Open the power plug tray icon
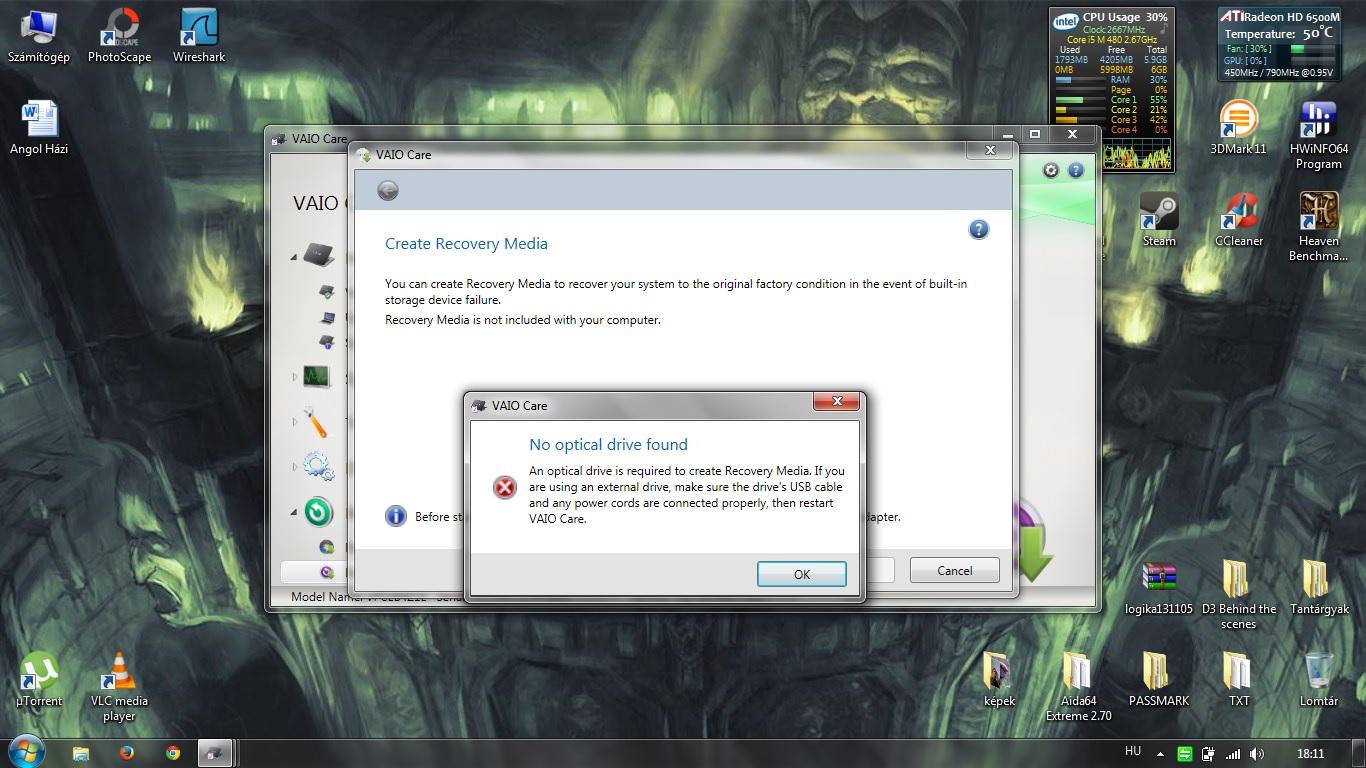Viewport: 1366px width, 768px height. pos(1209,753)
